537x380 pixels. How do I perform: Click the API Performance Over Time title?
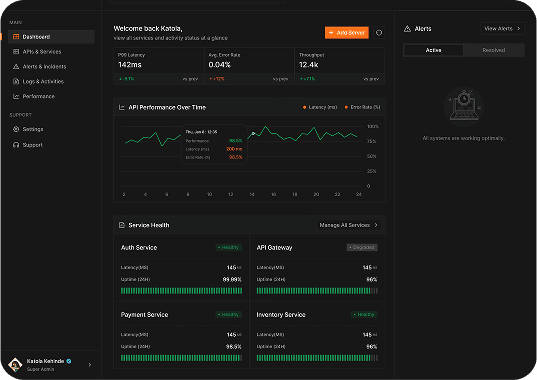(x=167, y=107)
